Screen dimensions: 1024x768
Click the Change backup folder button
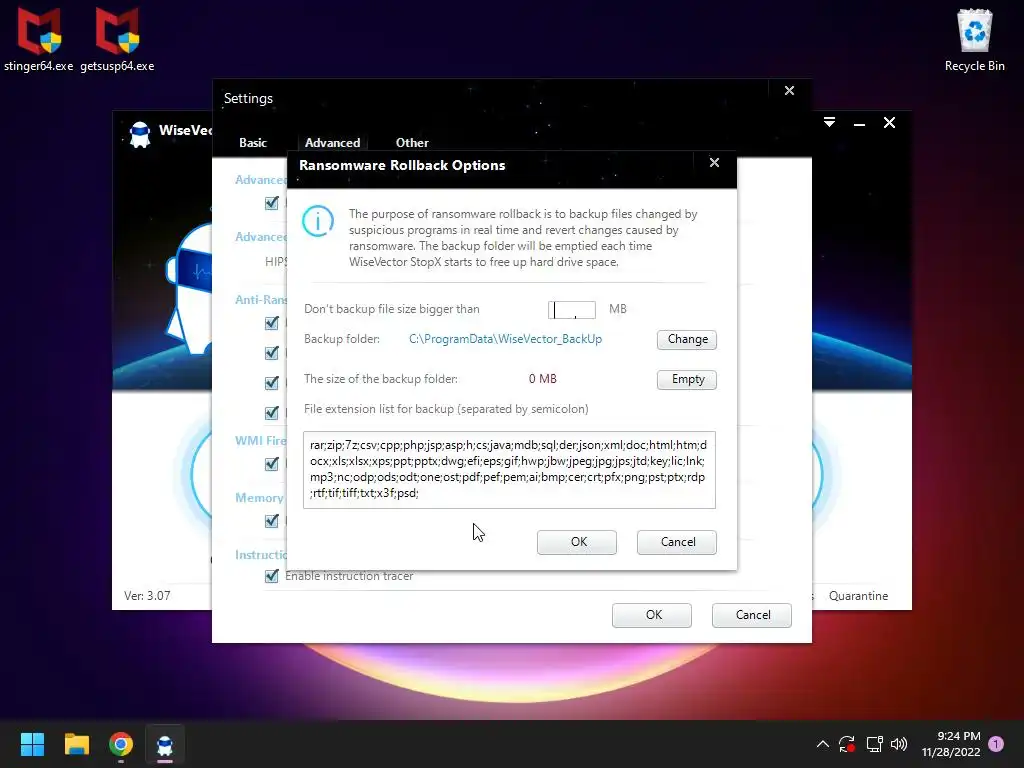click(686, 340)
